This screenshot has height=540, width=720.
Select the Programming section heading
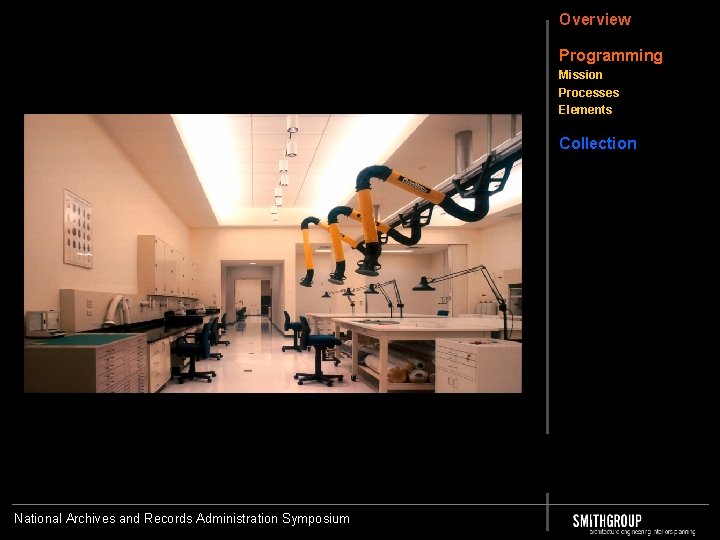(x=611, y=56)
